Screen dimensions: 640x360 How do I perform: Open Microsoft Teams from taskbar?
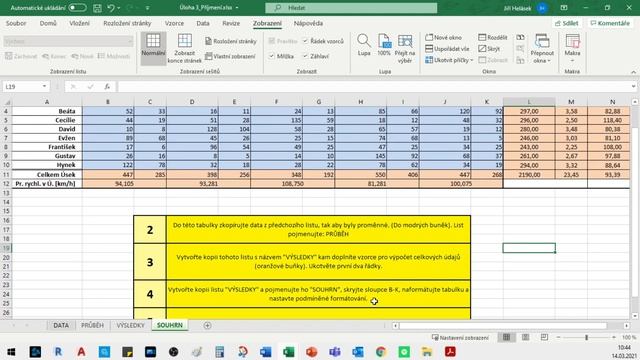[335, 351]
